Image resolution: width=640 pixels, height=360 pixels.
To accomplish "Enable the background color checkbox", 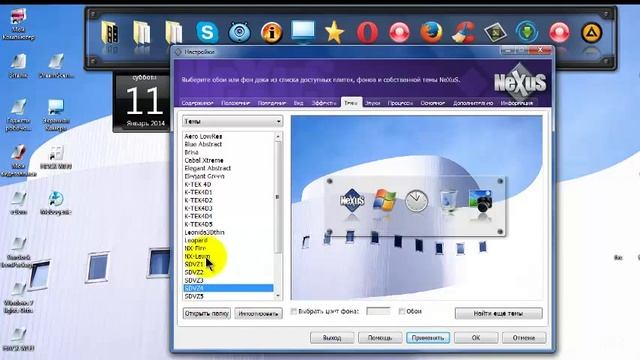I will (x=293, y=311).
